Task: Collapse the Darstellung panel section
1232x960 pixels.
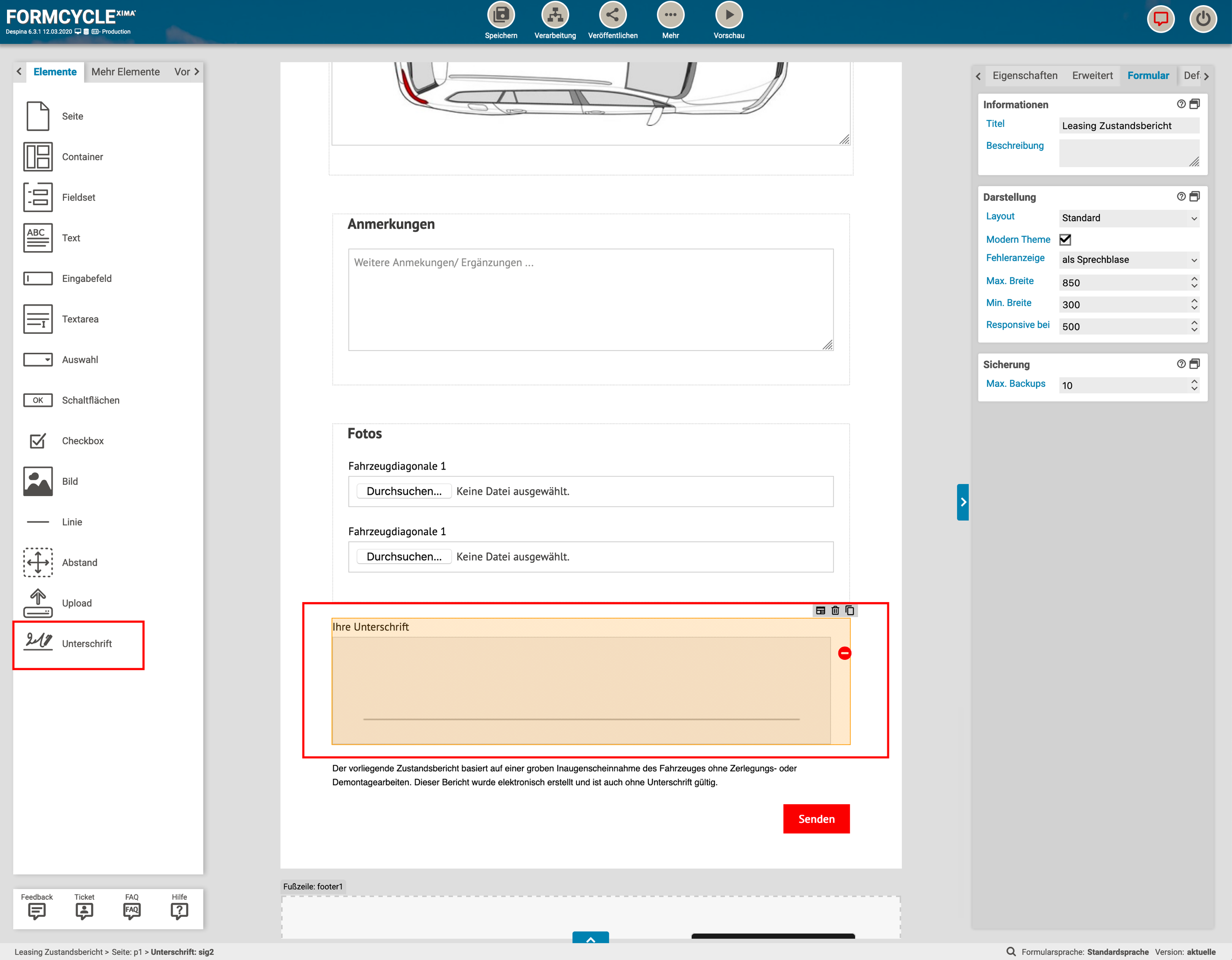Action: (1194, 197)
